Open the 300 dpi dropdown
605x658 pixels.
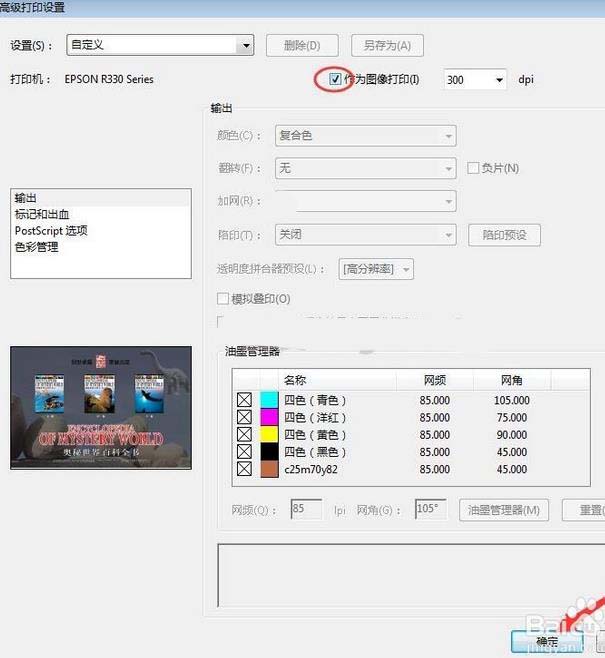pos(475,79)
